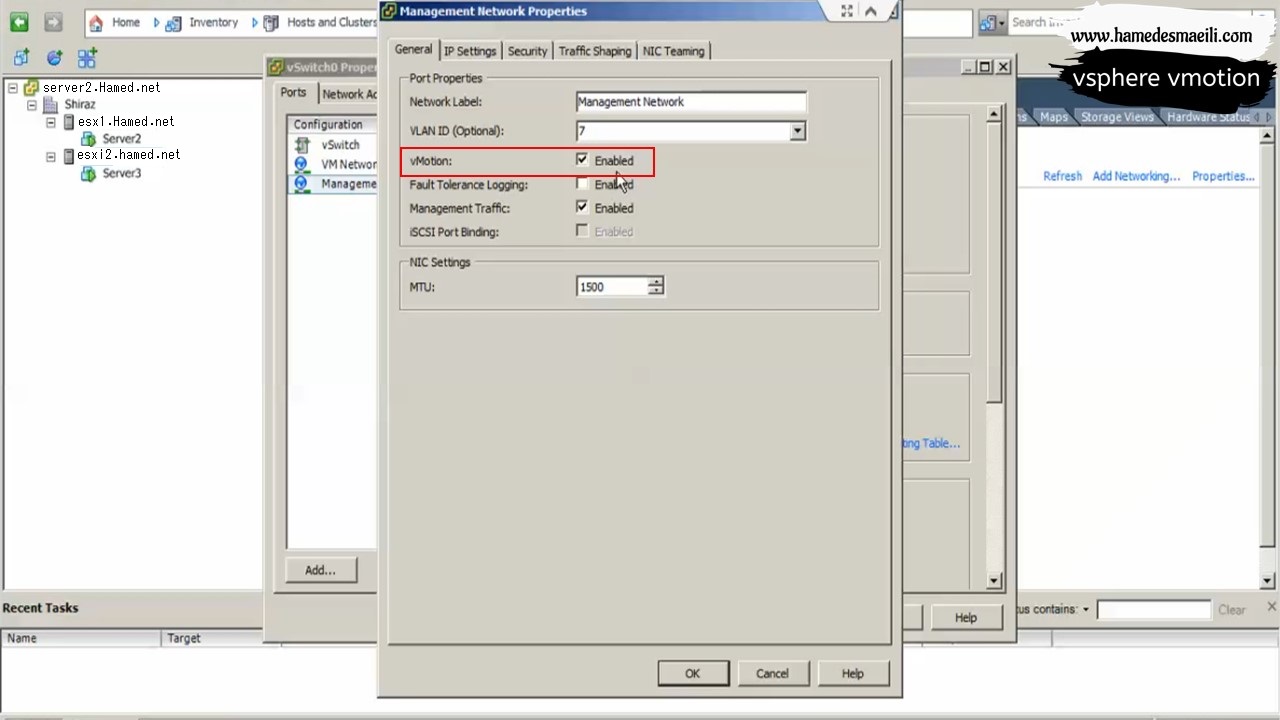Toggle Fault Tolerance Logging checkbox
This screenshot has height=720, width=1280.
click(x=582, y=184)
